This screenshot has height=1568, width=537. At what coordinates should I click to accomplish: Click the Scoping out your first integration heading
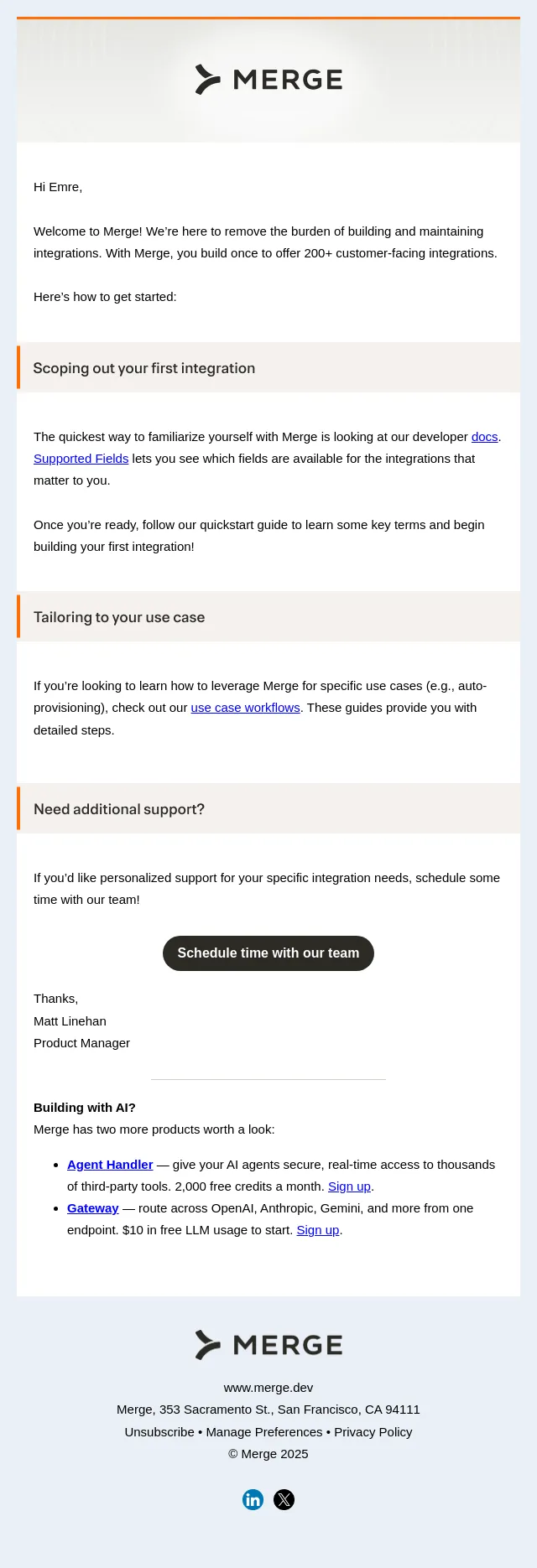[x=144, y=368]
